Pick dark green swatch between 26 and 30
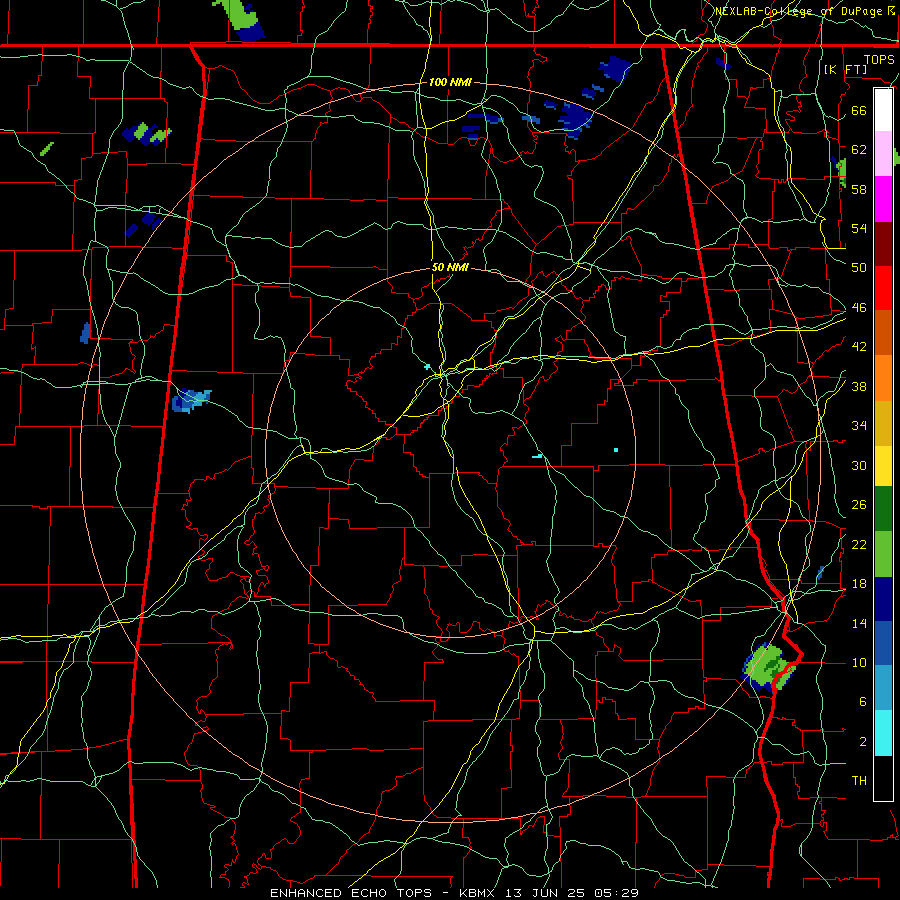The width and height of the screenshot is (900, 900). click(x=883, y=509)
